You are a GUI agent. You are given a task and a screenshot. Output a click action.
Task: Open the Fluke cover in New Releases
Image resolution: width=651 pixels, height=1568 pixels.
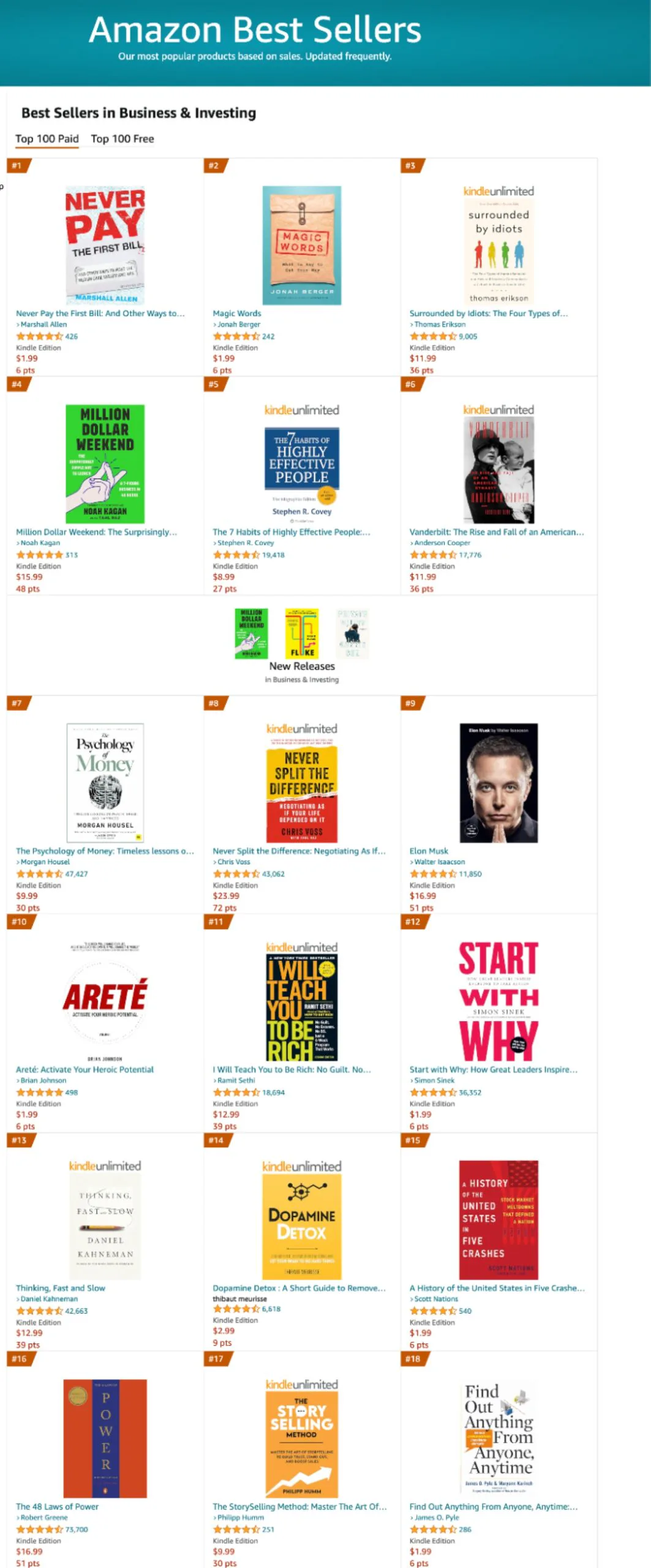tap(301, 634)
